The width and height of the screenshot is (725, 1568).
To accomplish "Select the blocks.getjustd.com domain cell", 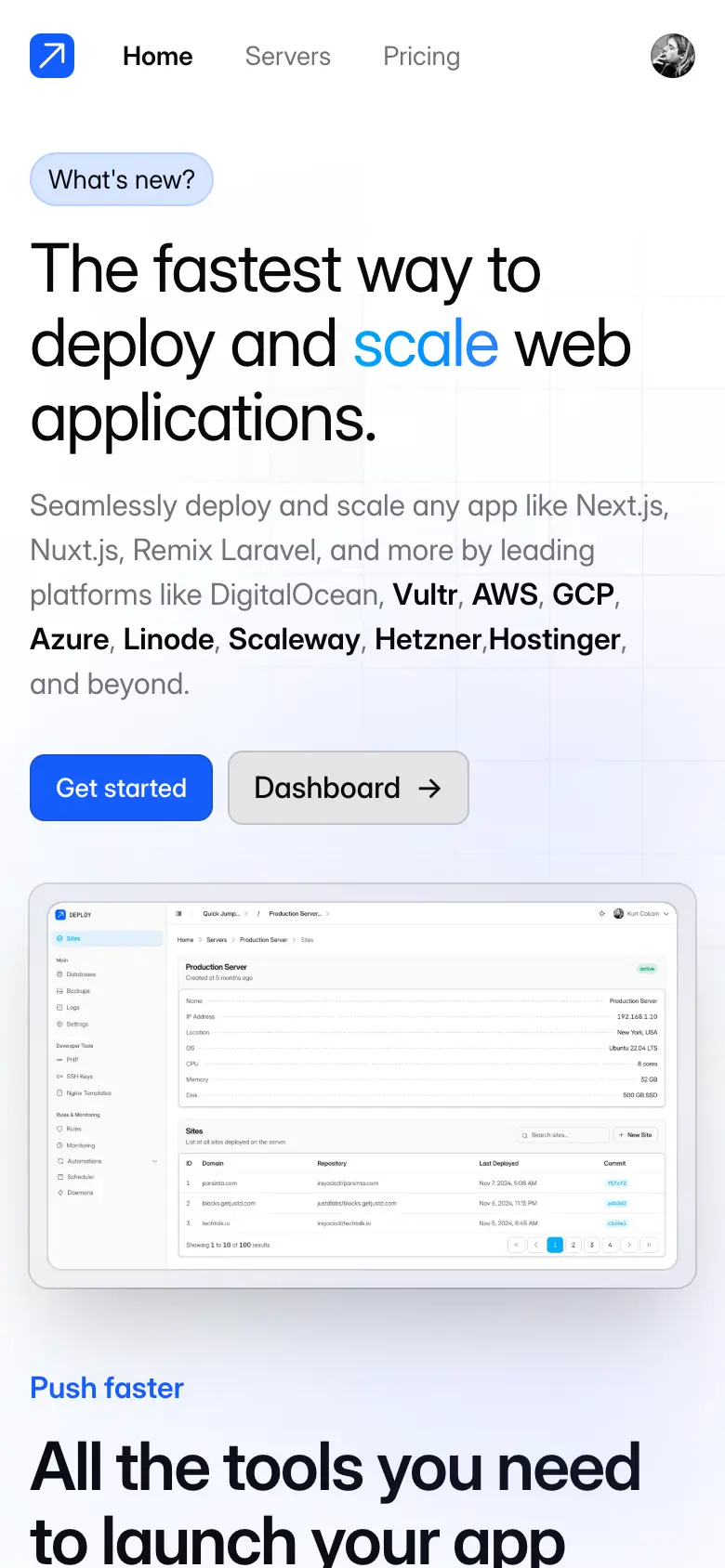I will [x=229, y=1203].
